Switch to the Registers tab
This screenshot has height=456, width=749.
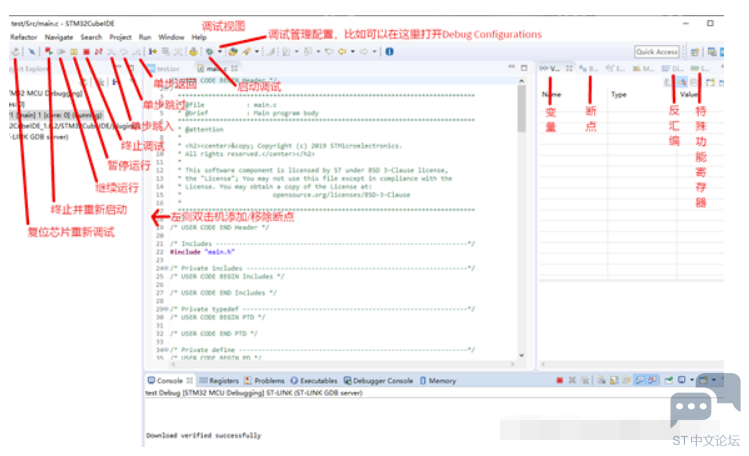point(219,381)
